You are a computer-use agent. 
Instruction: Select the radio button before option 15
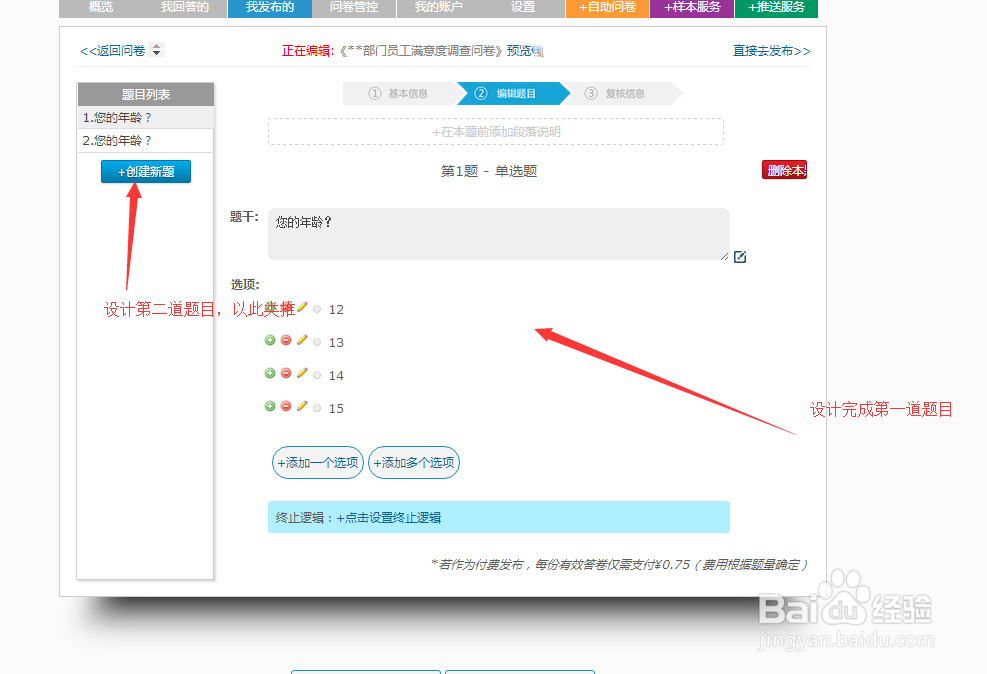[316, 406]
